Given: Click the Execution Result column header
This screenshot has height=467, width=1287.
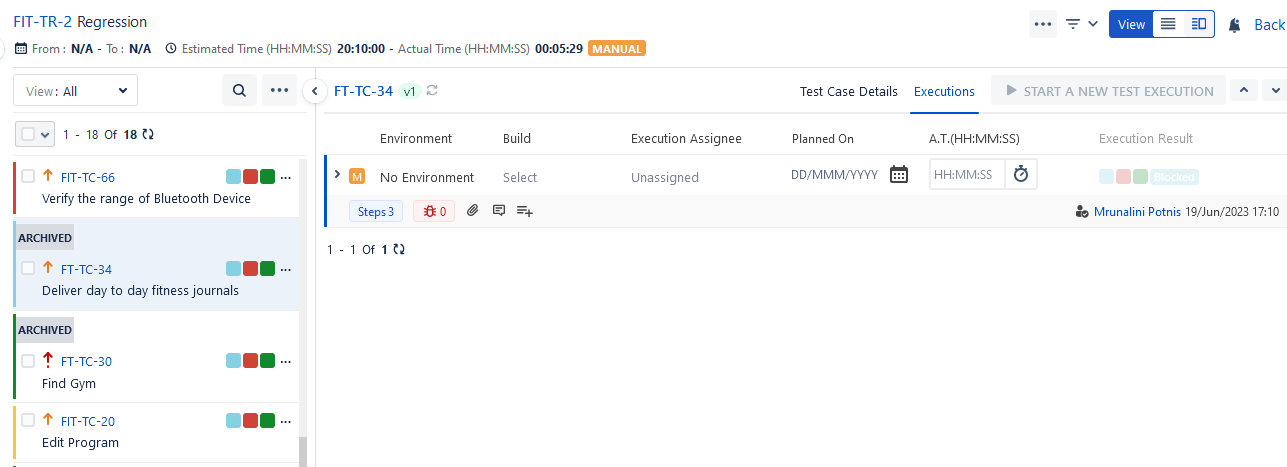Looking at the screenshot, I should [1146, 139].
